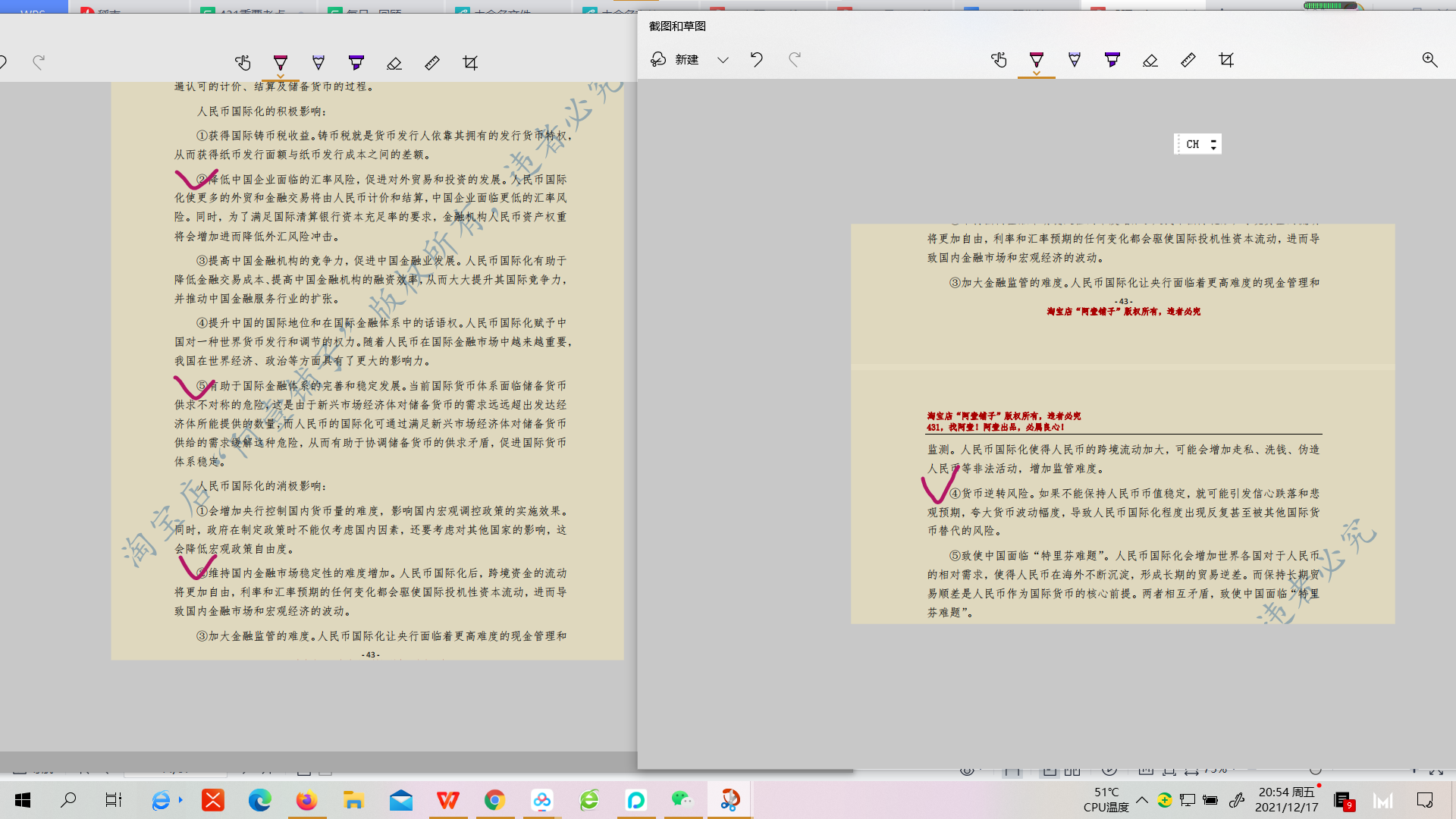Viewport: 1456px width, 819px height.
Task: Open WeChat from the taskbar
Action: pyautogui.click(x=682, y=800)
